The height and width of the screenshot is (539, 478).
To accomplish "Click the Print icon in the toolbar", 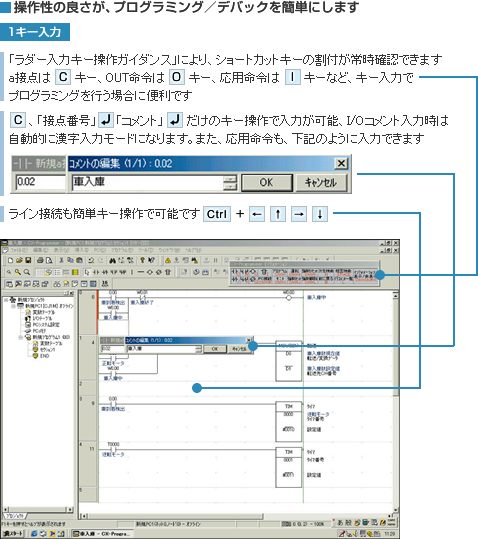I will [40, 261].
